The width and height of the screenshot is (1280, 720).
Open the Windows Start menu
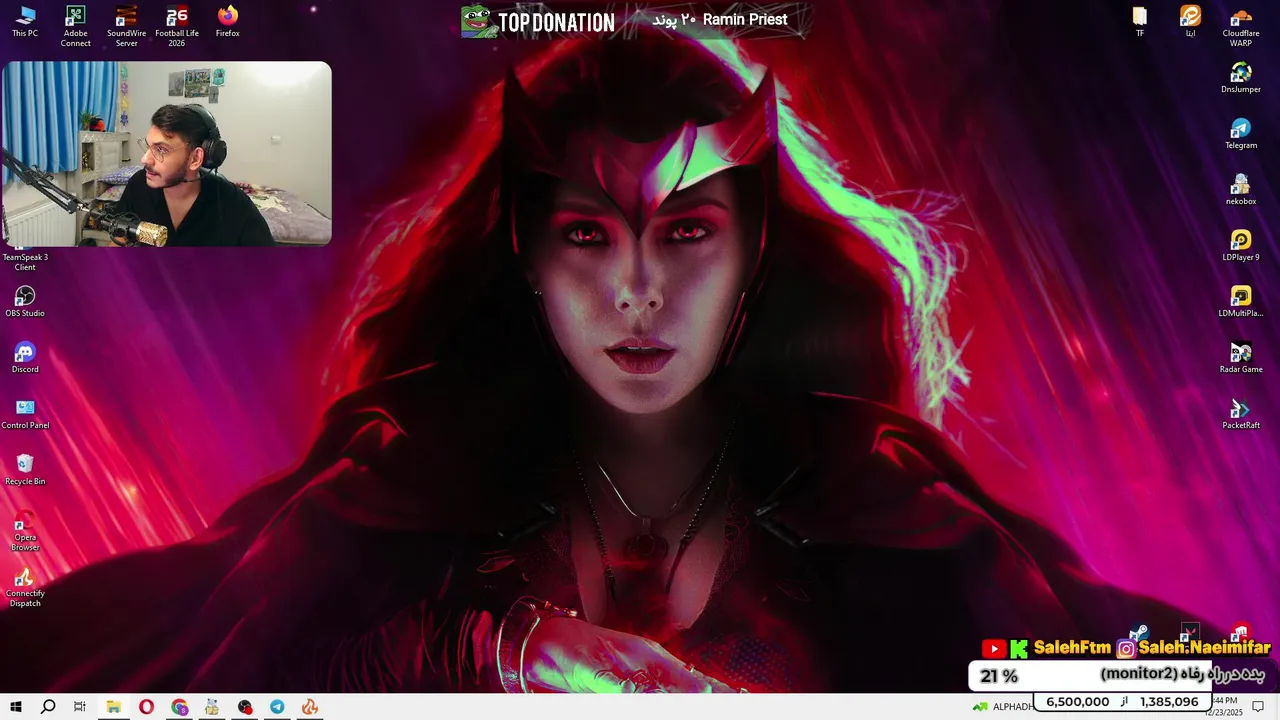pyautogui.click(x=16, y=707)
